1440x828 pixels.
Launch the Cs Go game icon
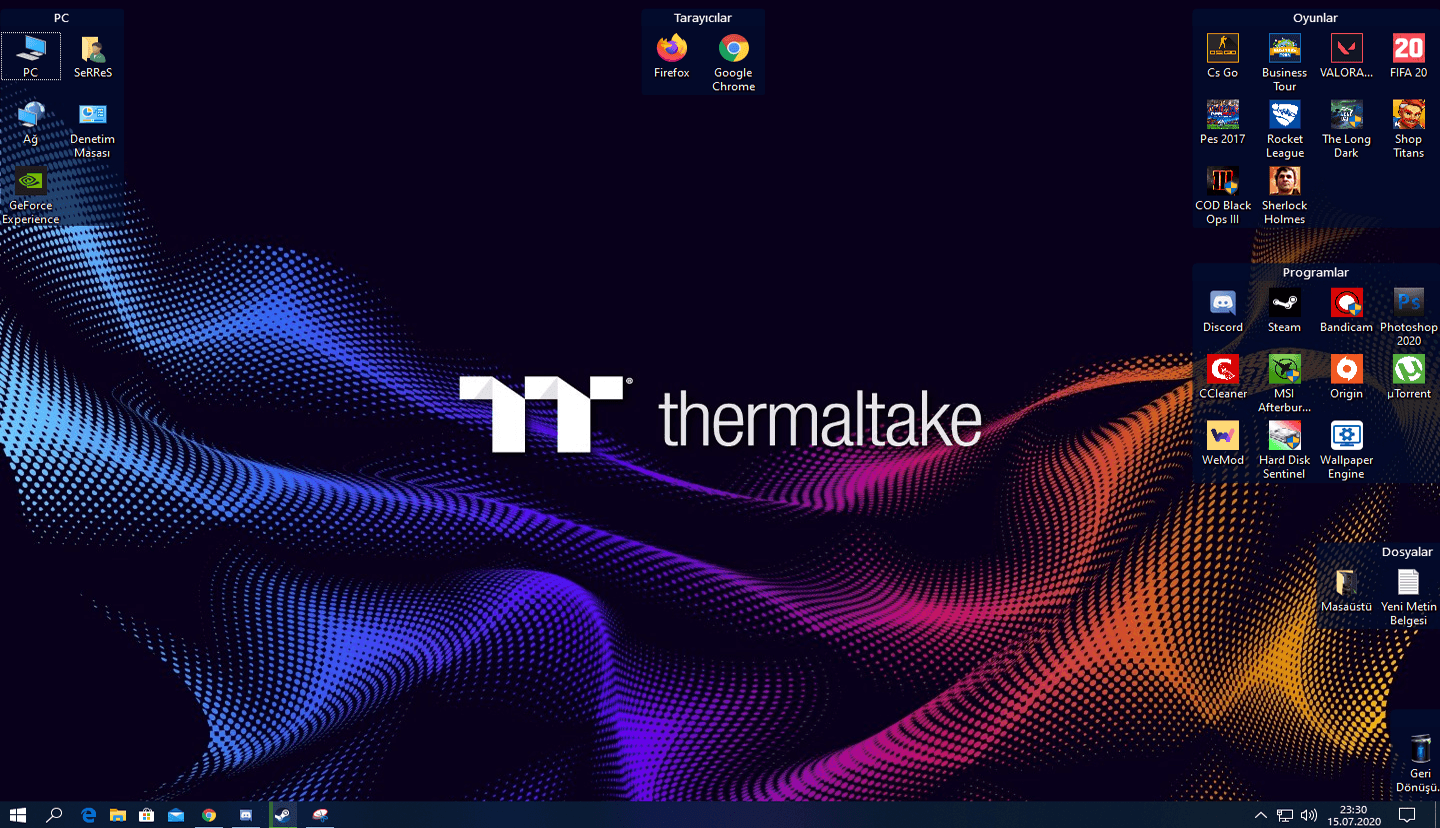(x=1223, y=56)
